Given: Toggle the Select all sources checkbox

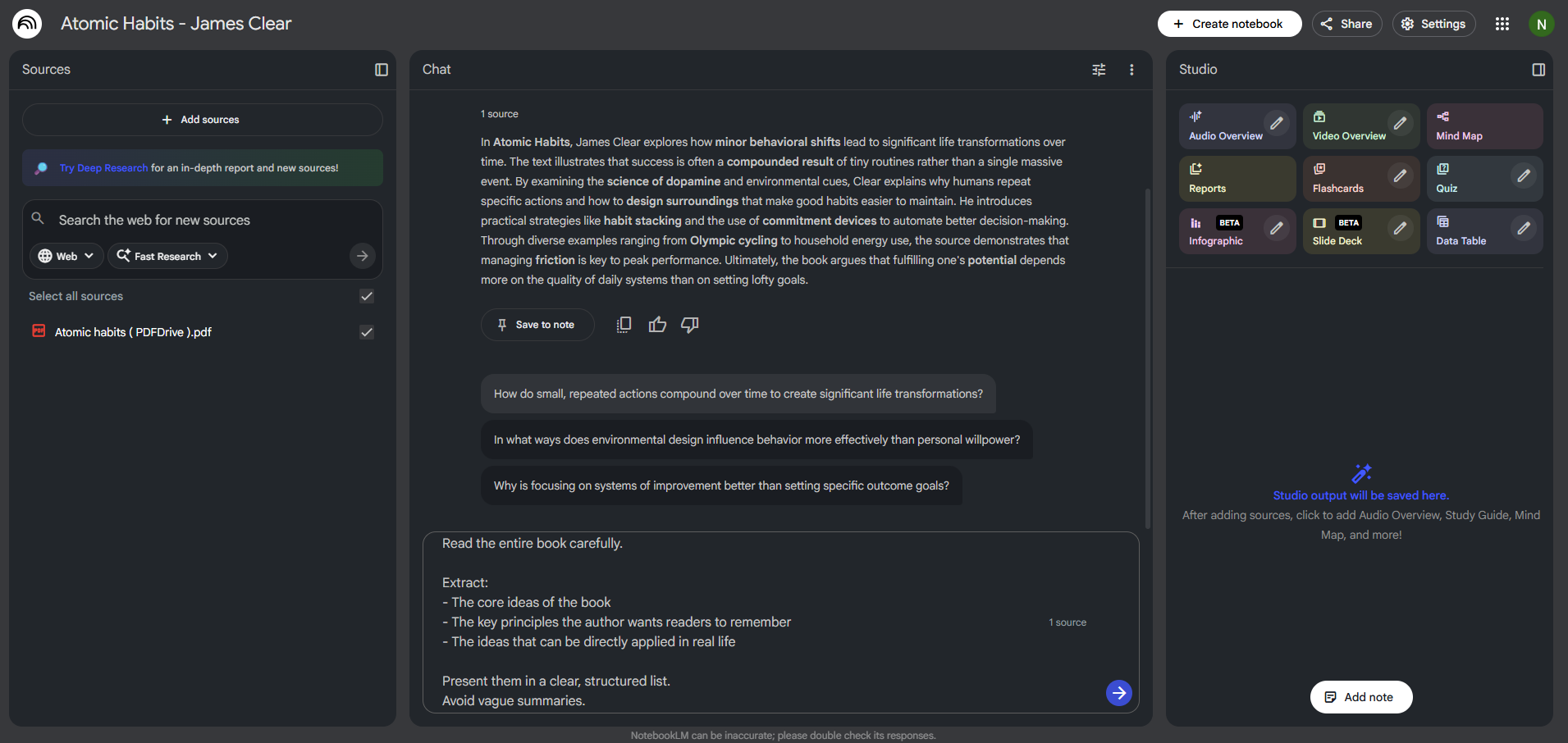Looking at the screenshot, I should 367,296.
